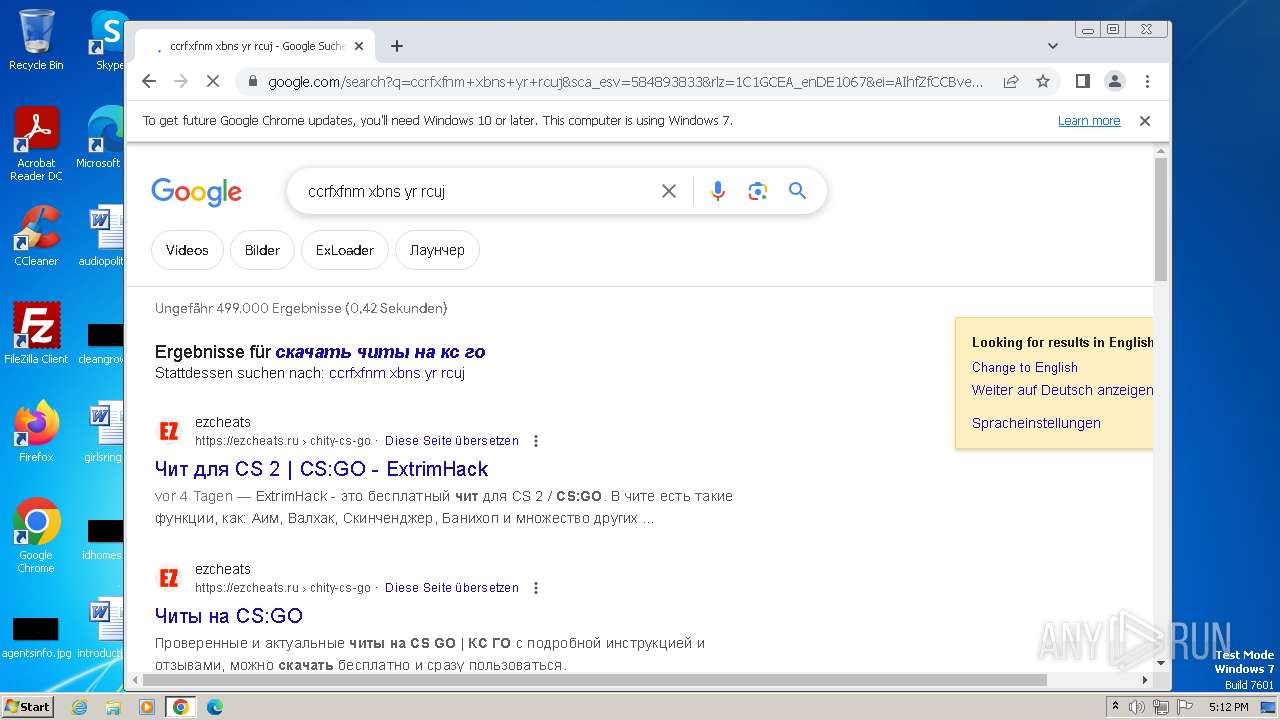Open Google Chrome desktop shortcut
Viewport: 1280px width, 720px height.
coord(36,536)
